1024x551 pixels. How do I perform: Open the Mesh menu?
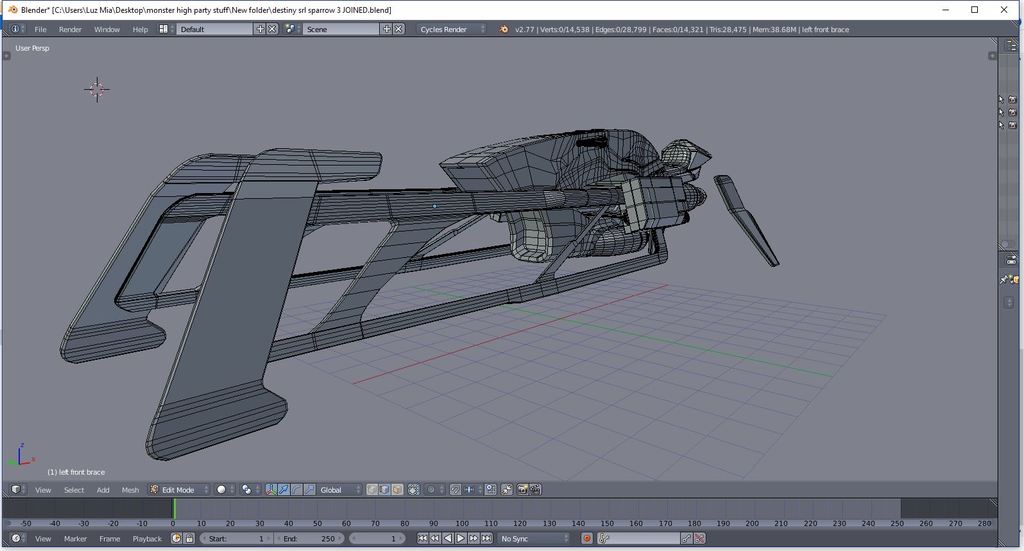(x=130, y=490)
